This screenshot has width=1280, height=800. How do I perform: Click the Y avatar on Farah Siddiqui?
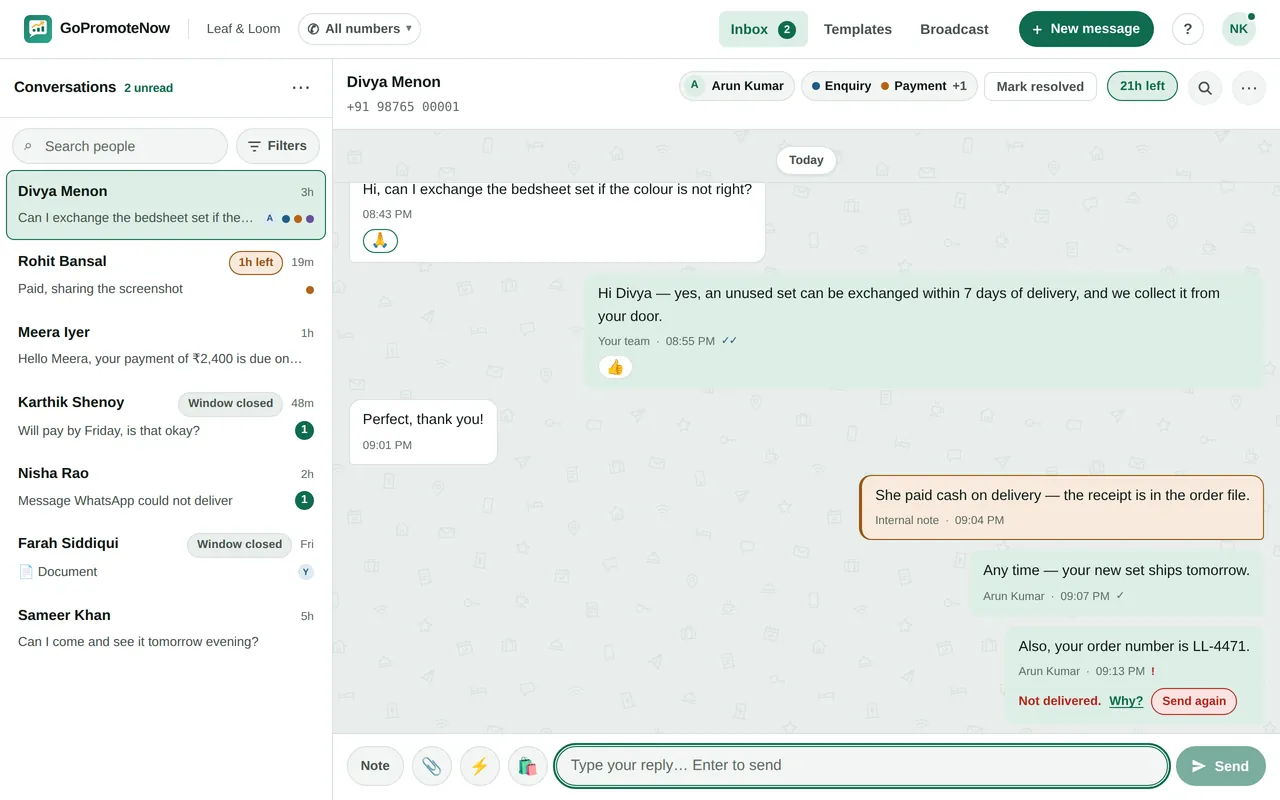click(306, 572)
